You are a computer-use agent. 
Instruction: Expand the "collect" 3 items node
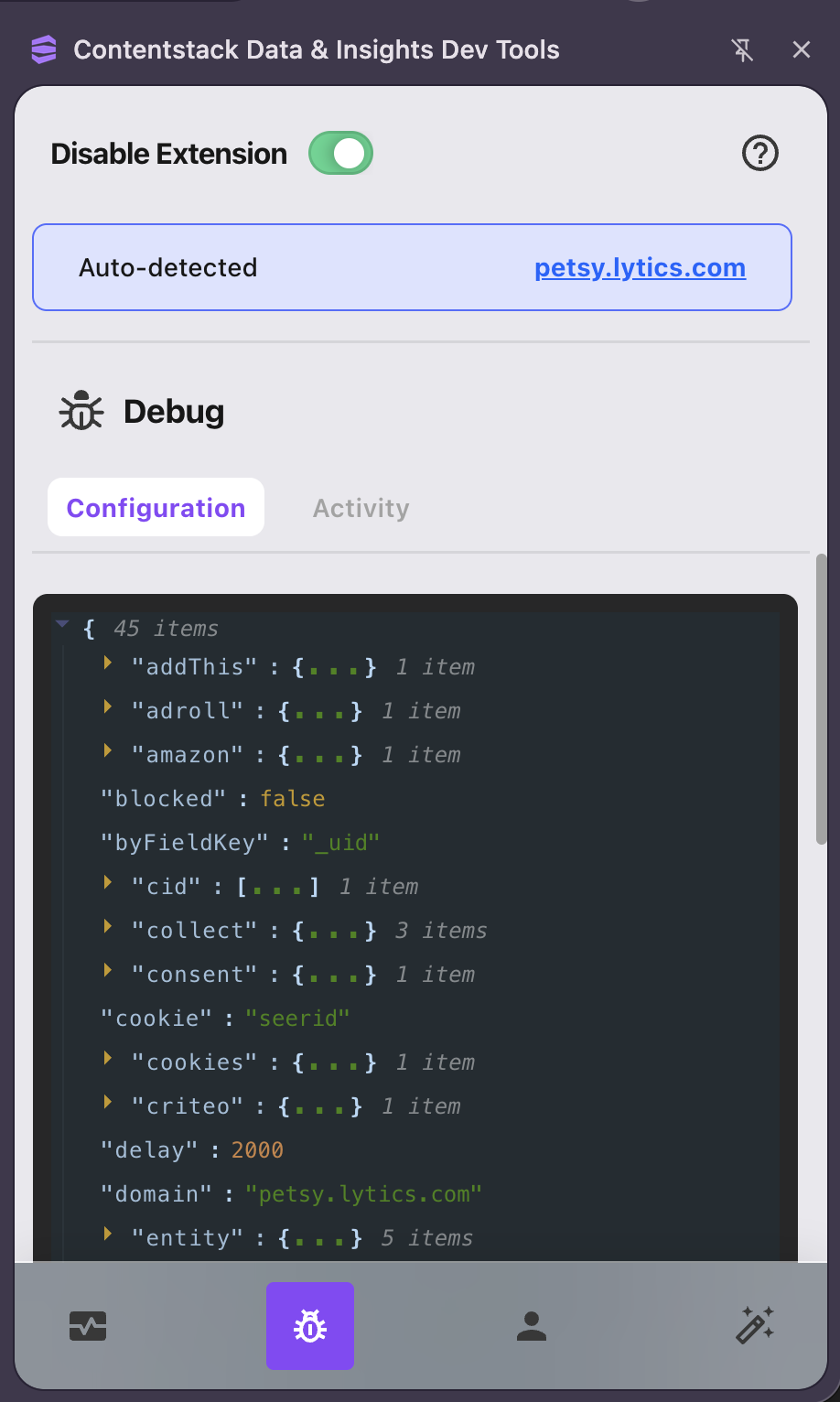click(108, 926)
